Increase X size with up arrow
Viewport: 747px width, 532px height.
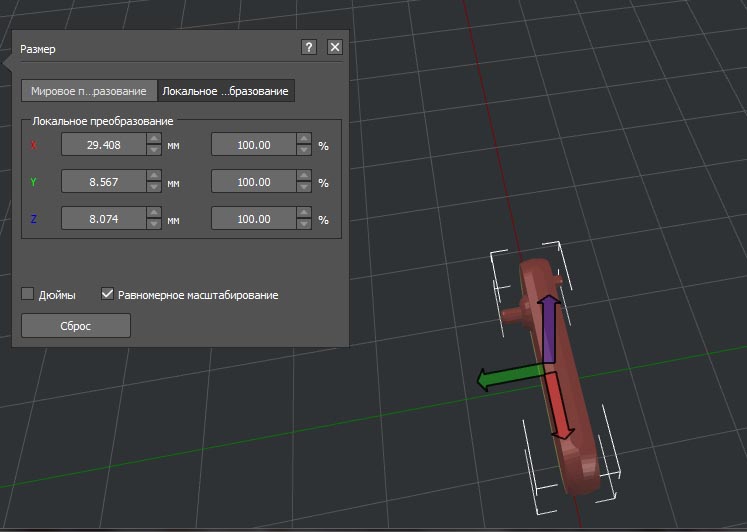pyautogui.click(x=154, y=140)
